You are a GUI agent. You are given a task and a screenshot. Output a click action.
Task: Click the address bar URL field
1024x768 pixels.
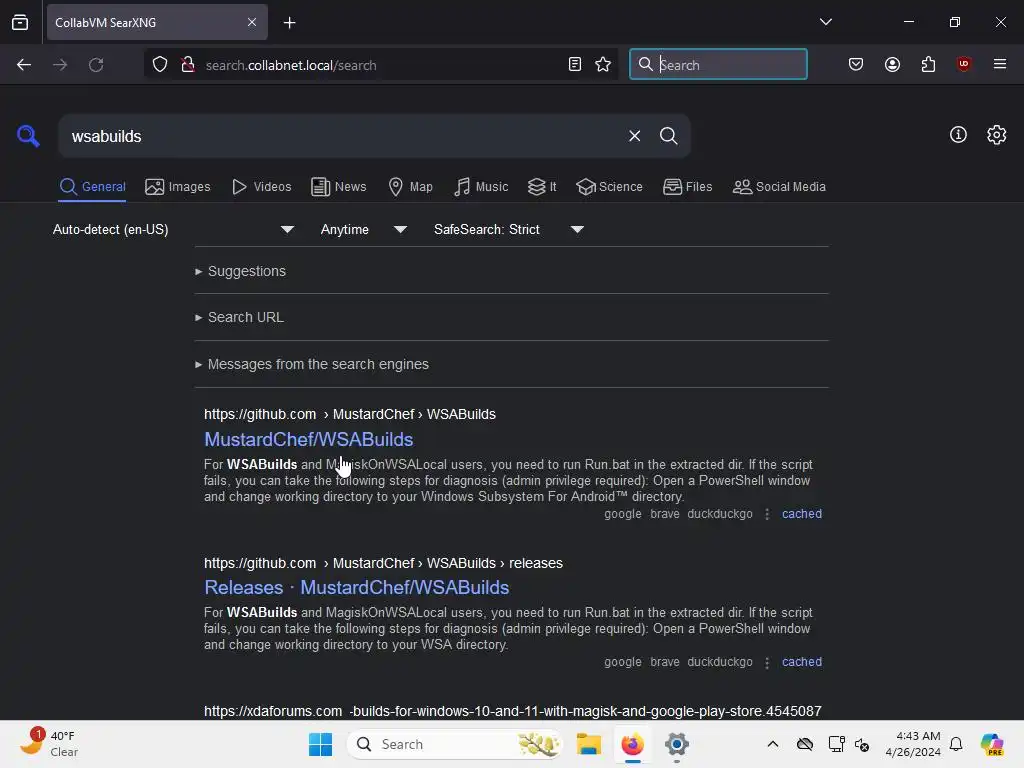381,65
